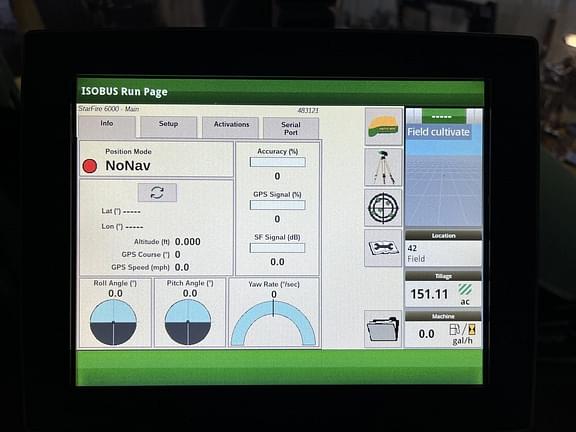Switch to the Setup tab
The height and width of the screenshot is (432, 576).
point(169,127)
